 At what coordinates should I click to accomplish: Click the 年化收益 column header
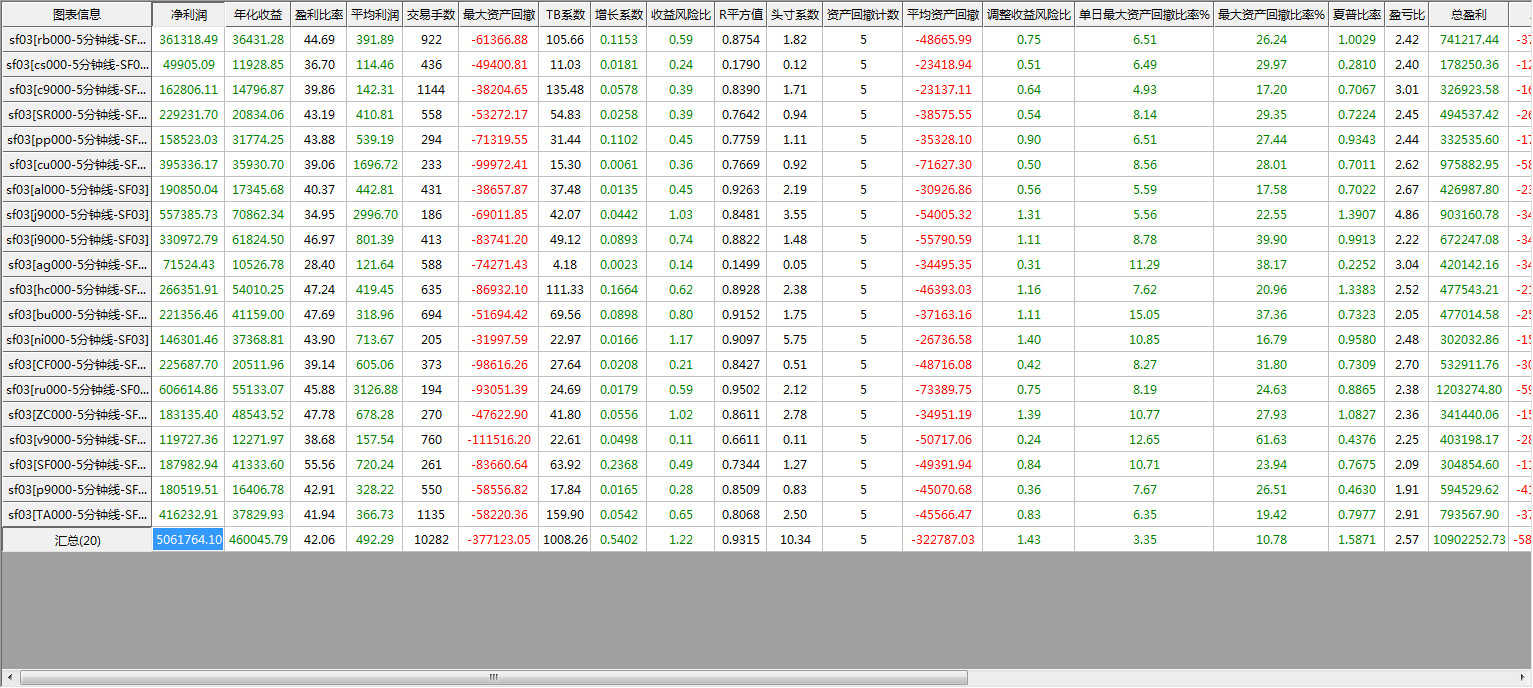coord(258,15)
